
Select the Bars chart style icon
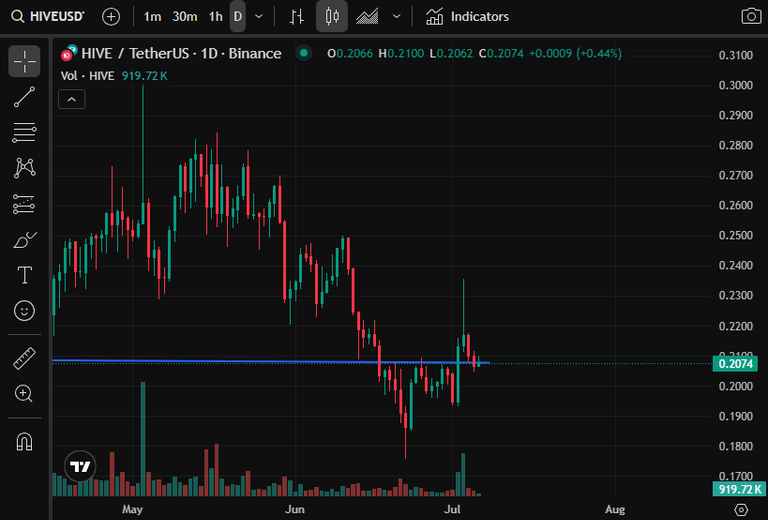click(297, 17)
